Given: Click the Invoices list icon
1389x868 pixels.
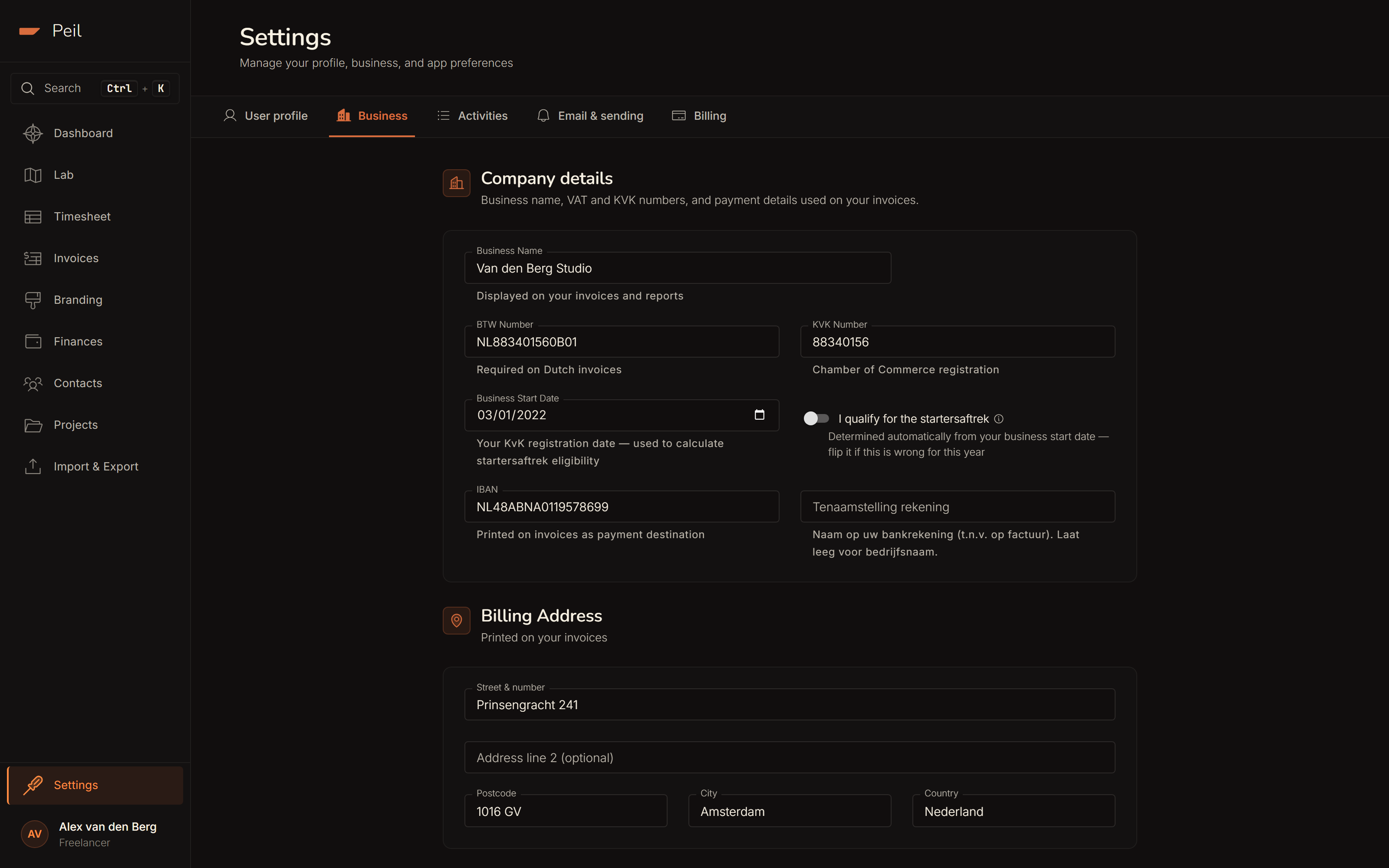Looking at the screenshot, I should click(x=33, y=258).
